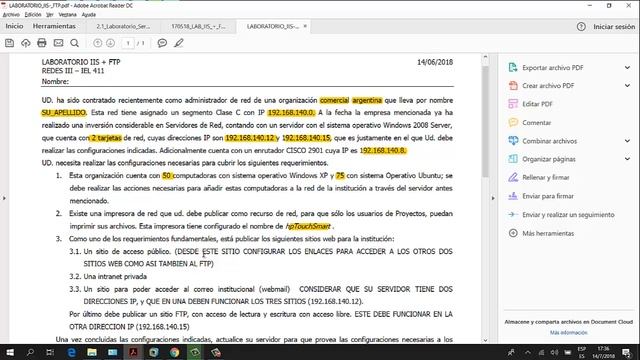Expand Exportar archivo PDF chevron
The image size is (640, 360).
(627, 67)
